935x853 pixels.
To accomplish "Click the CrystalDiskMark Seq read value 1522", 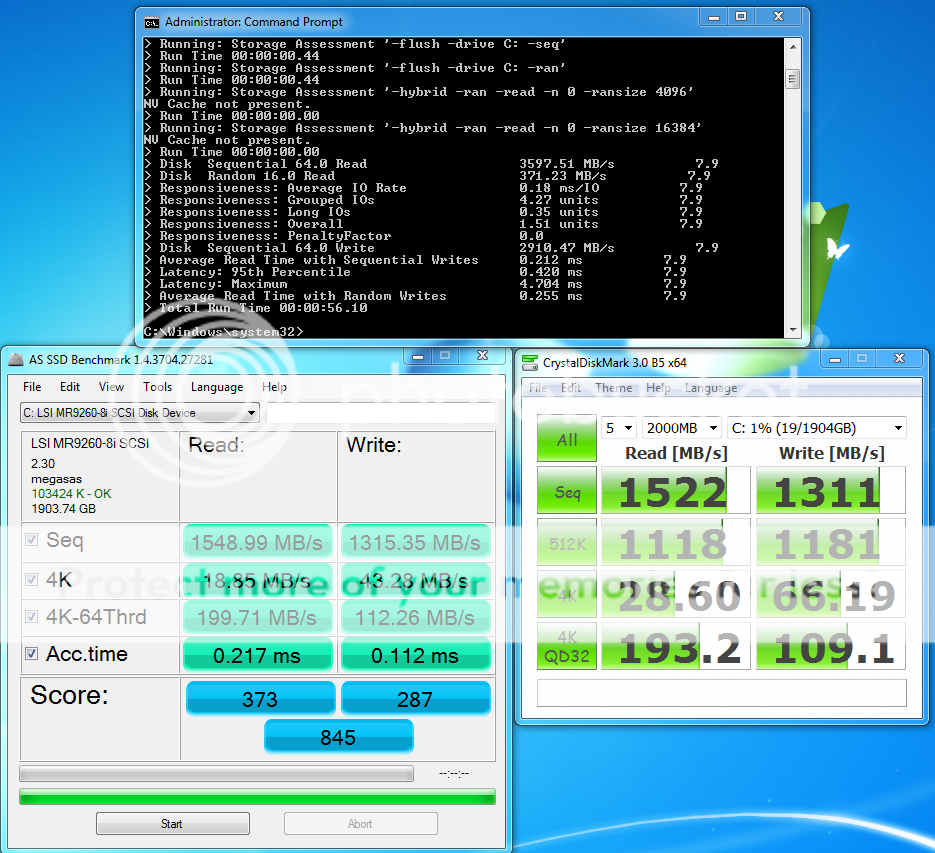I will coord(676,490).
